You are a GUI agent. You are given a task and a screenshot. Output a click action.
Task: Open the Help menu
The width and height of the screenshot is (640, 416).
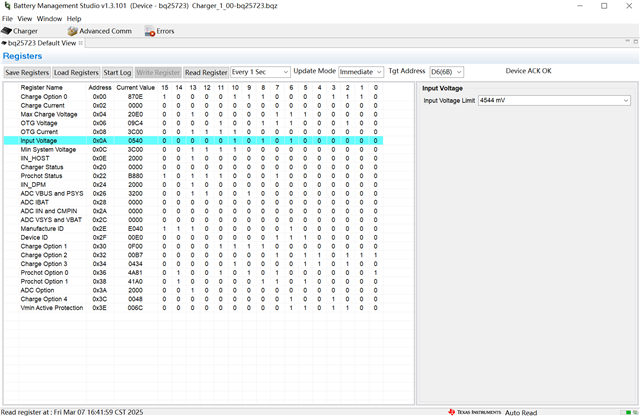(x=74, y=19)
